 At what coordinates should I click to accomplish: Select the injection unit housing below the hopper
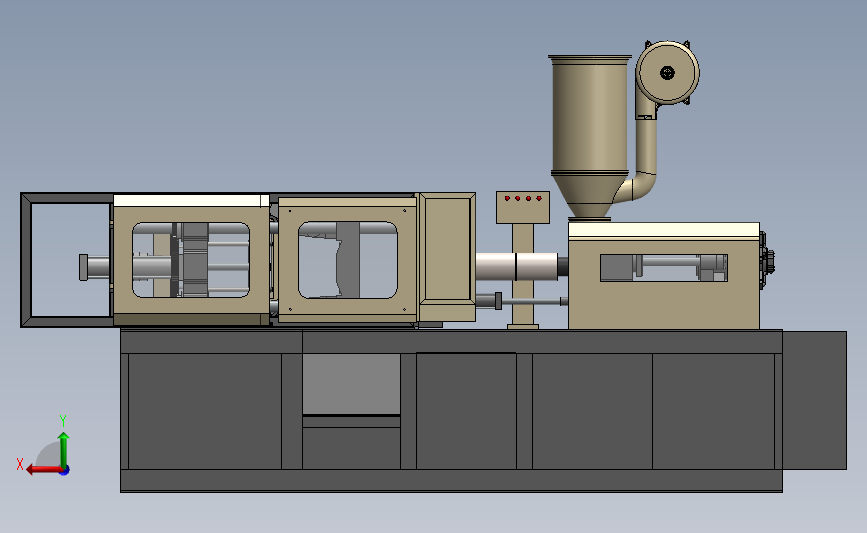pos(664,275)
